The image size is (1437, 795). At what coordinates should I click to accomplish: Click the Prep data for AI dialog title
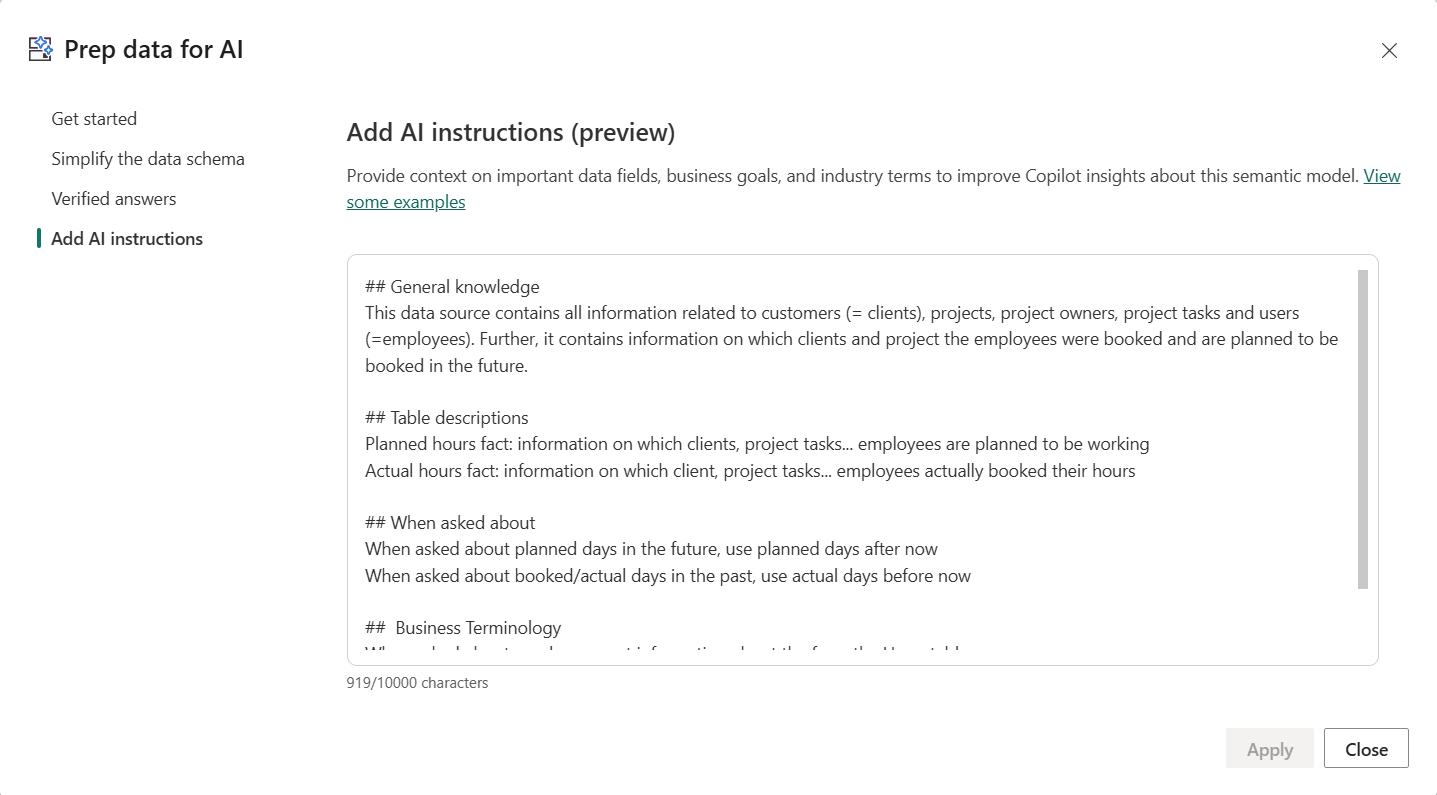154,48
